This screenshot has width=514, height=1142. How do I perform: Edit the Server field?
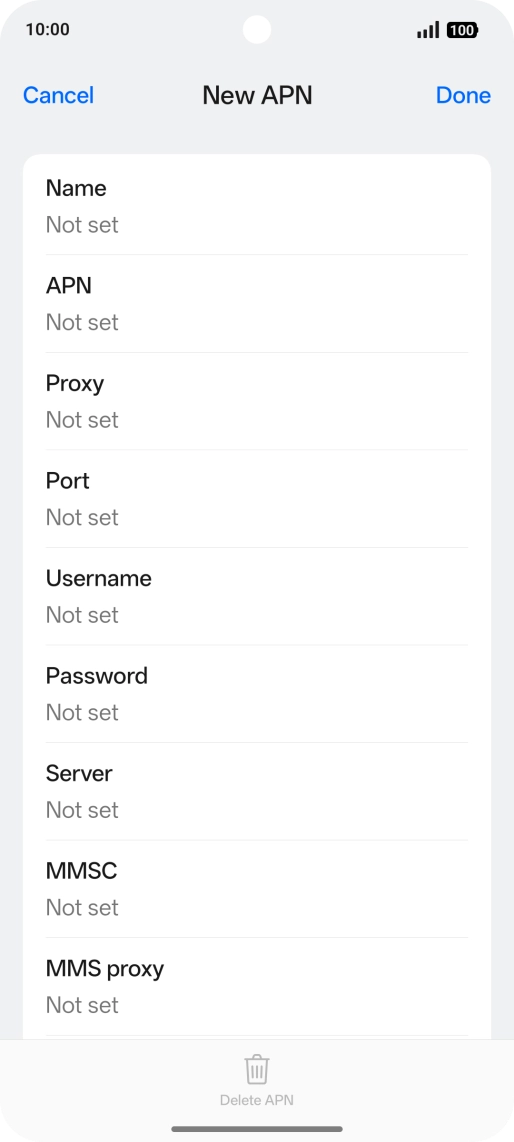257,792
